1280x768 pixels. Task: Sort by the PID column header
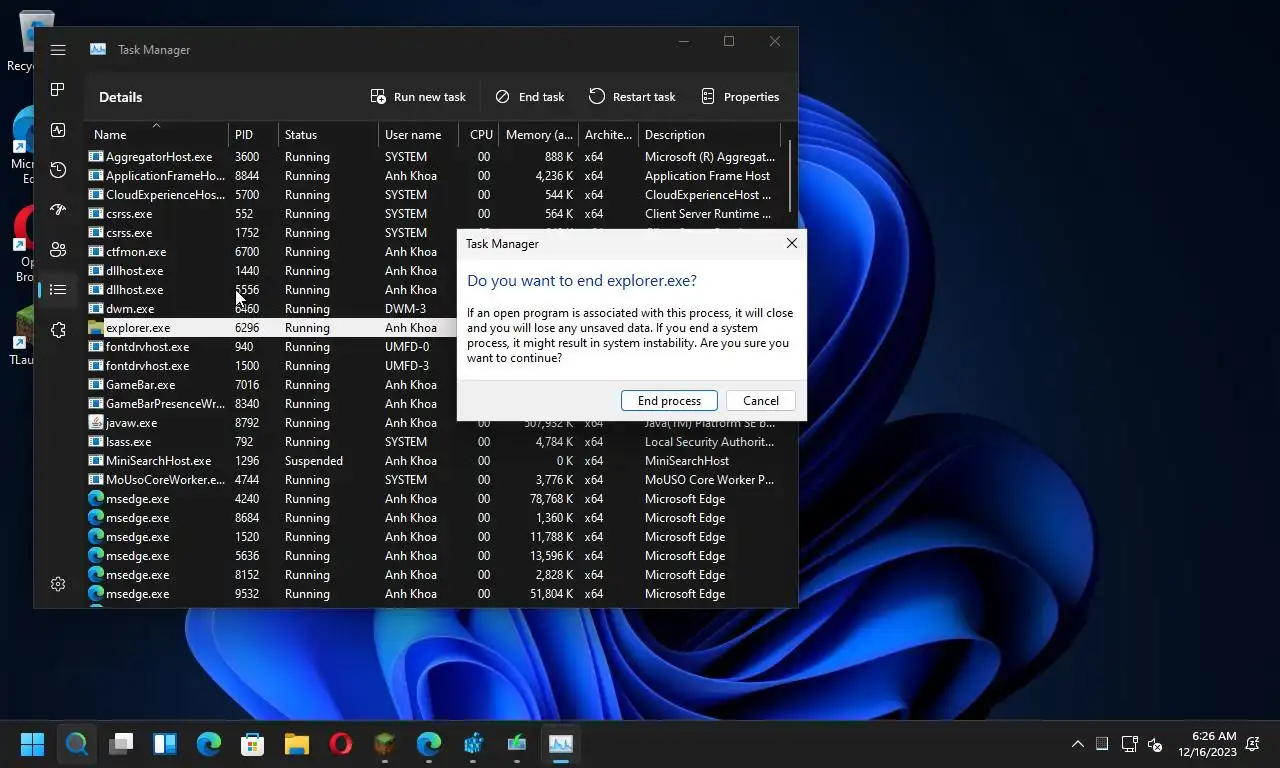pos(253,135)
